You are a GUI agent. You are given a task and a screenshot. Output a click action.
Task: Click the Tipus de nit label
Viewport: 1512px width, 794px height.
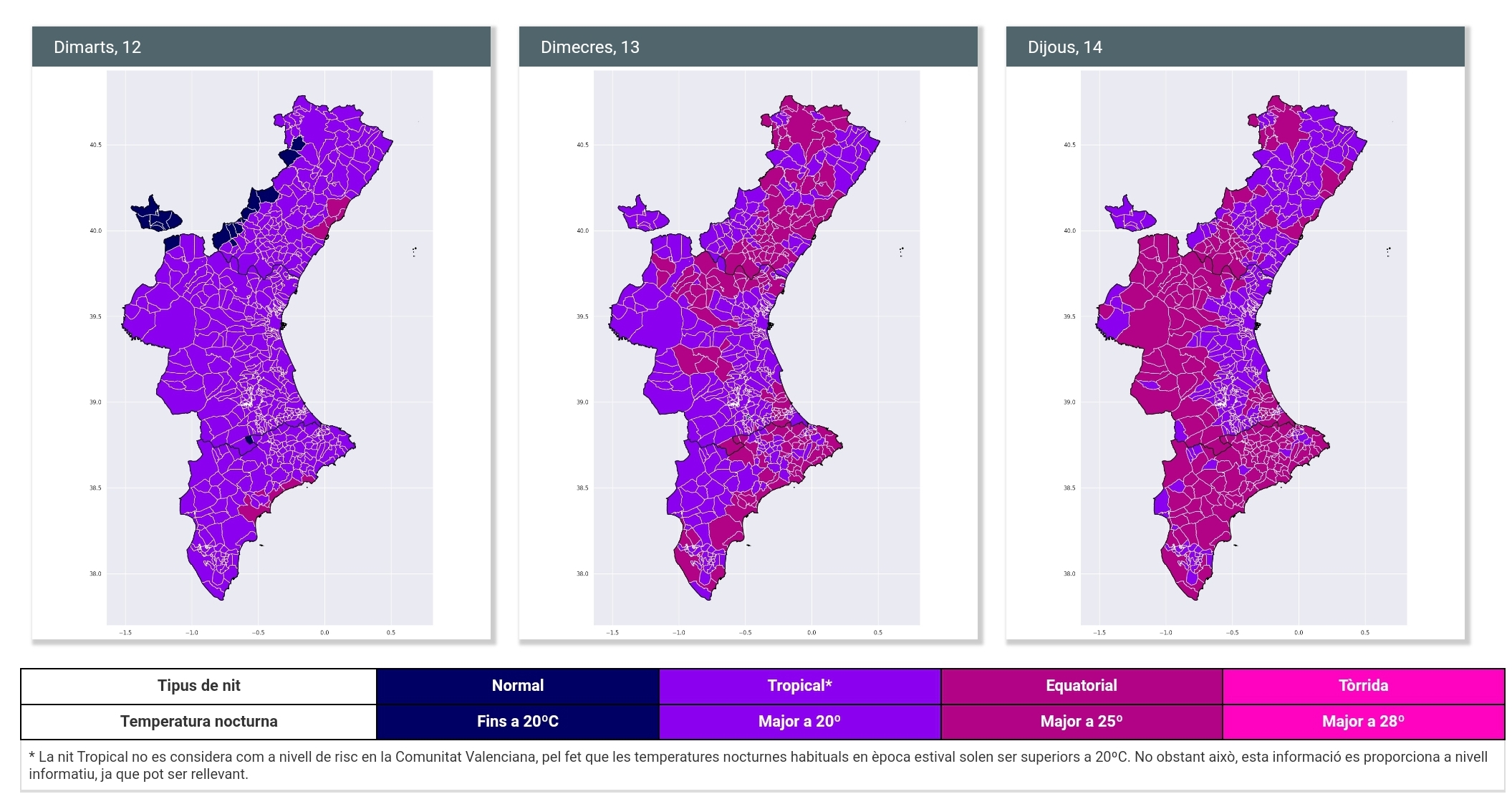pos(198,686)
